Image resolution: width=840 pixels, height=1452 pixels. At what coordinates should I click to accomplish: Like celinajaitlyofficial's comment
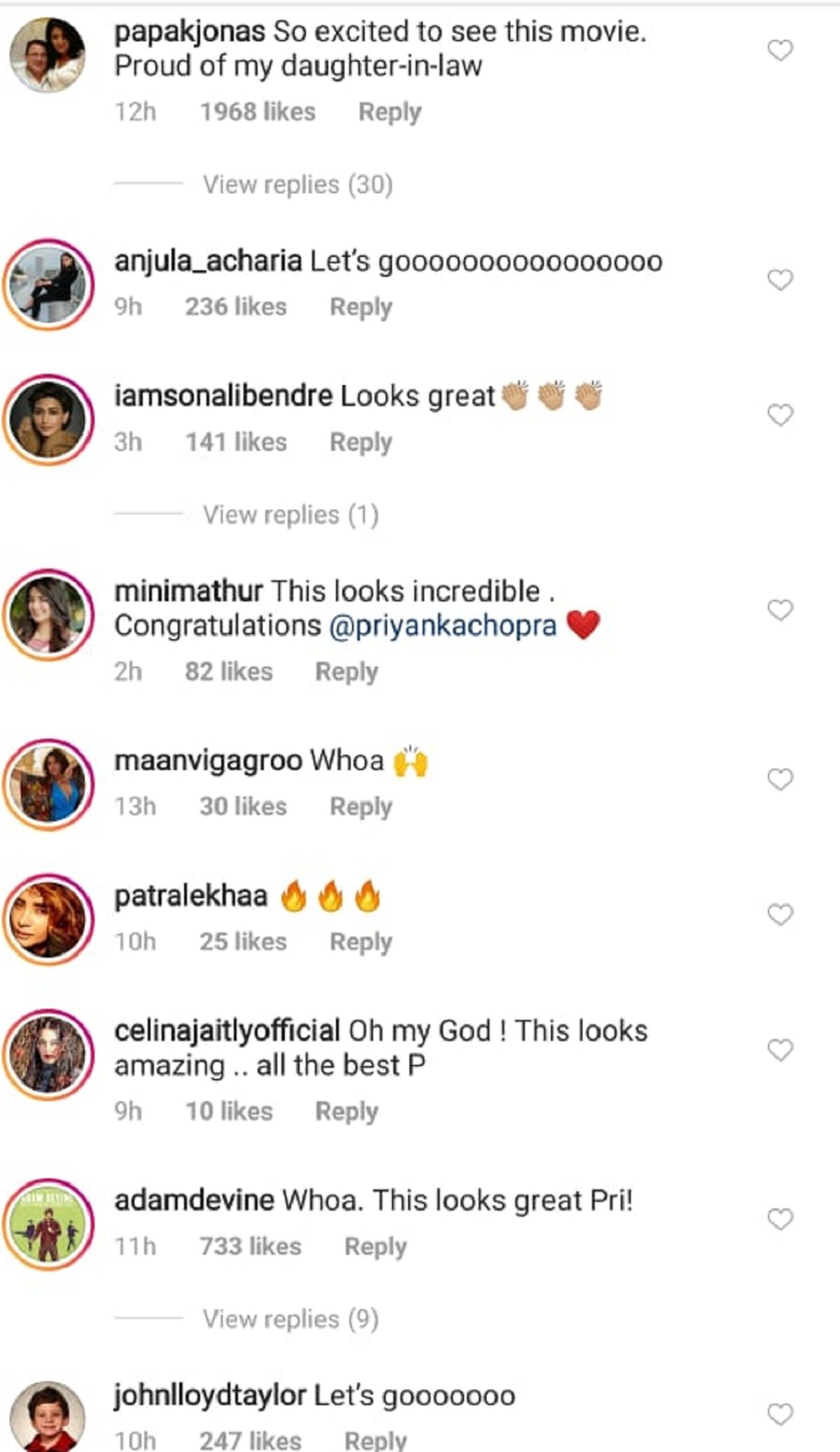pos(780,1049)
